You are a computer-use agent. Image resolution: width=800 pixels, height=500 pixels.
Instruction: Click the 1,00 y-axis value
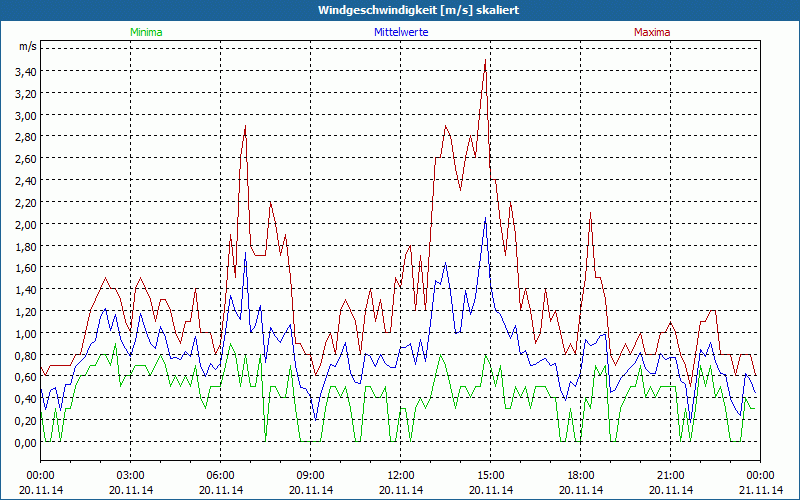point(26,334)
